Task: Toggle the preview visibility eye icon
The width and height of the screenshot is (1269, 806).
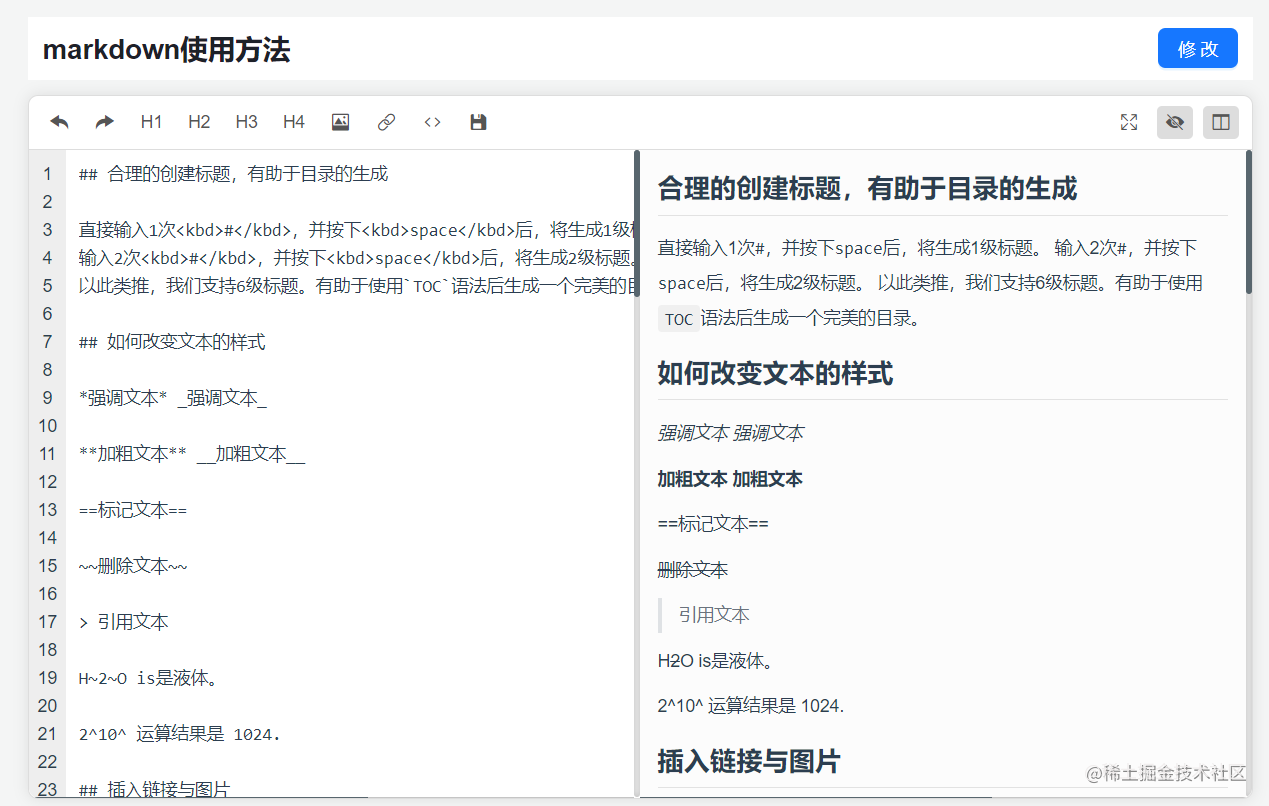Action: [x=1174, y=121]
